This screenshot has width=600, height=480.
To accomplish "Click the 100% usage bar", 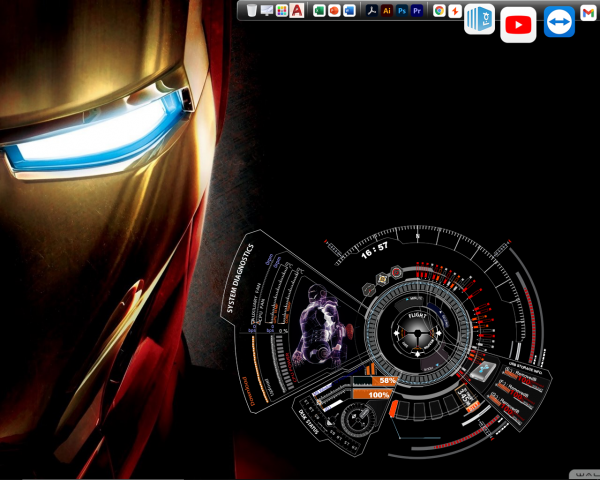I will (371, 395).
